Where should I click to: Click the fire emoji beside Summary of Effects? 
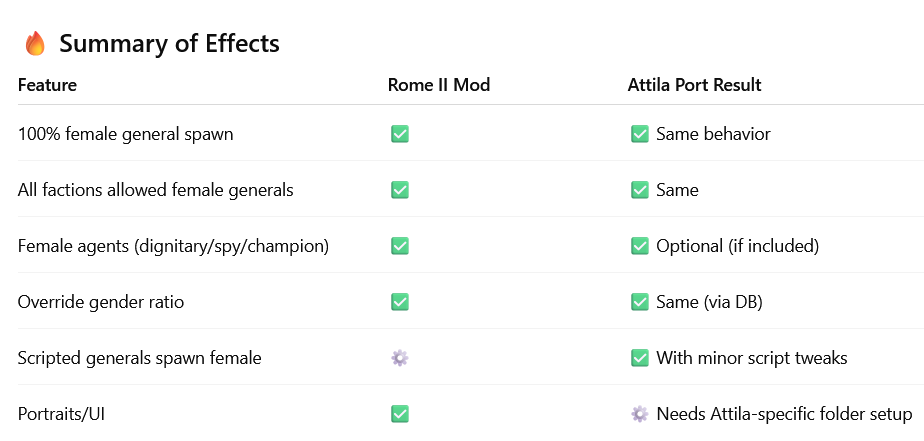(35, 43)
